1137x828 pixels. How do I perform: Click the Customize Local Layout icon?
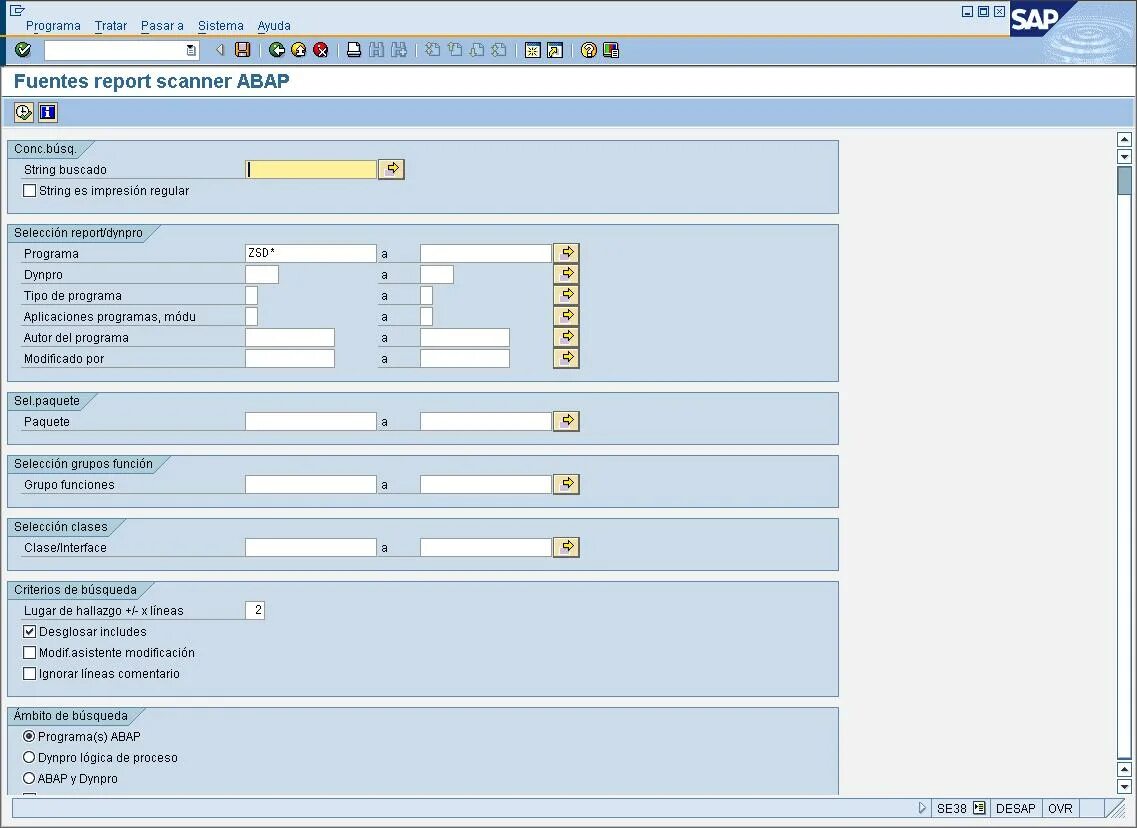(x=611, y=50)
